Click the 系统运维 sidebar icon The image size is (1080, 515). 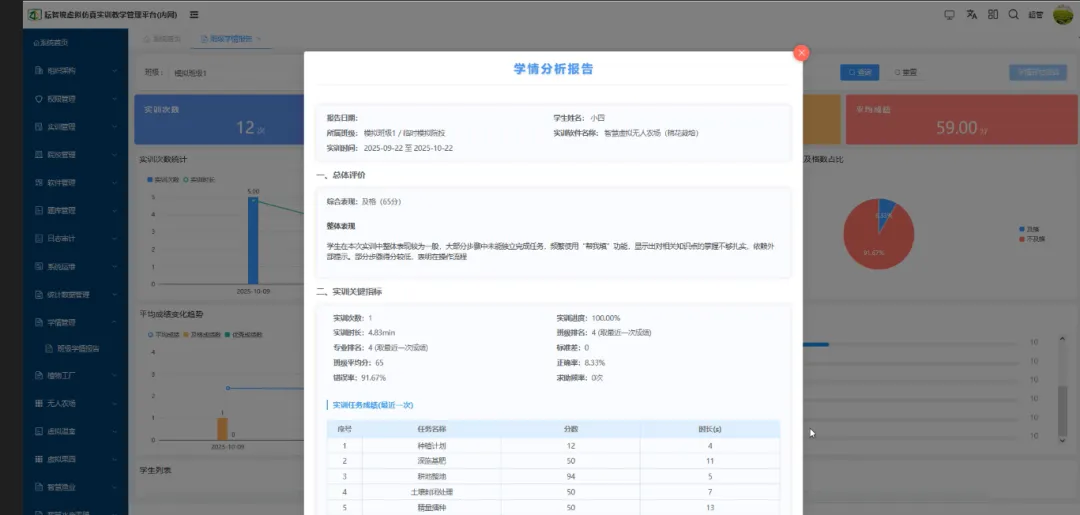(39, 266)
